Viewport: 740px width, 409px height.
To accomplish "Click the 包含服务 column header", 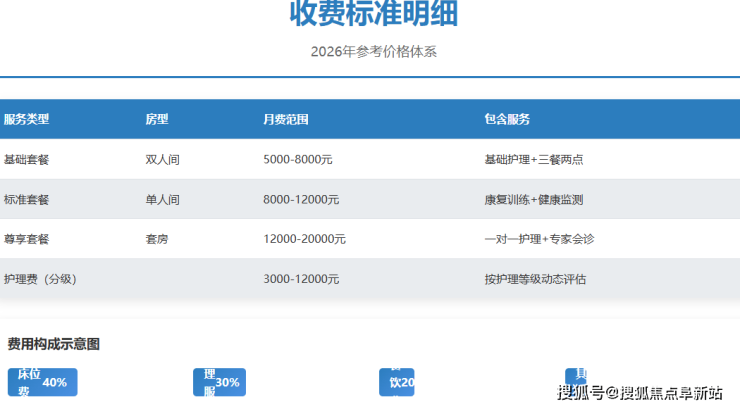I will tap(507, 119).
